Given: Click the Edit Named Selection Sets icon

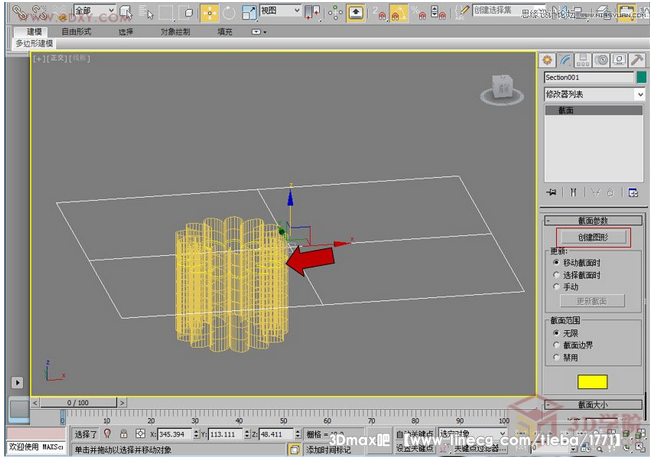Looking at the screenshot, I should tap(461, 13).
